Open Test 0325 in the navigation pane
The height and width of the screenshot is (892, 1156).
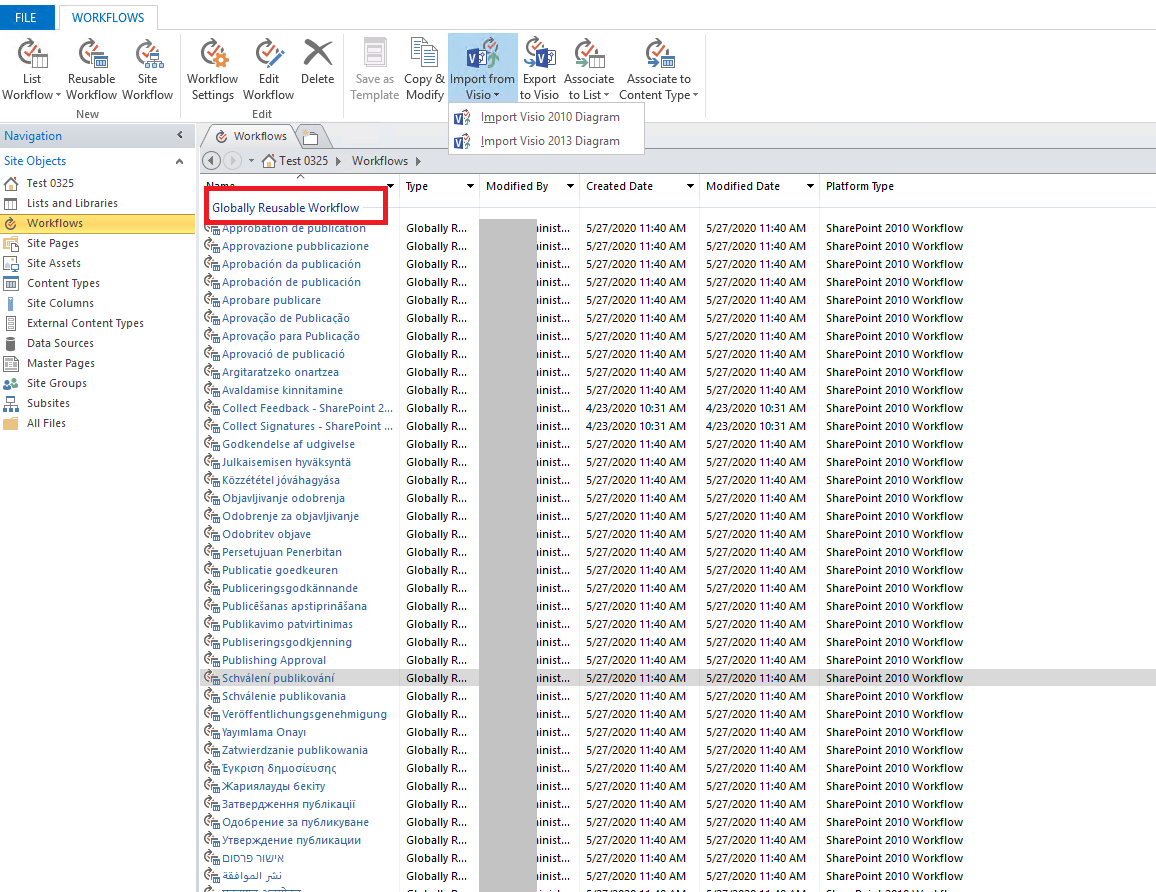(50, 183)
